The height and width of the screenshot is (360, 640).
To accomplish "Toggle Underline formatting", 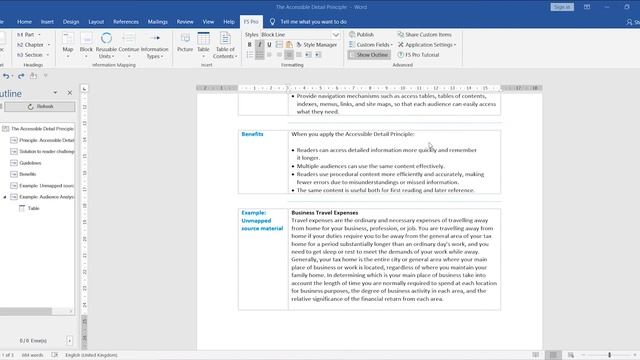I will pos(269,45).
